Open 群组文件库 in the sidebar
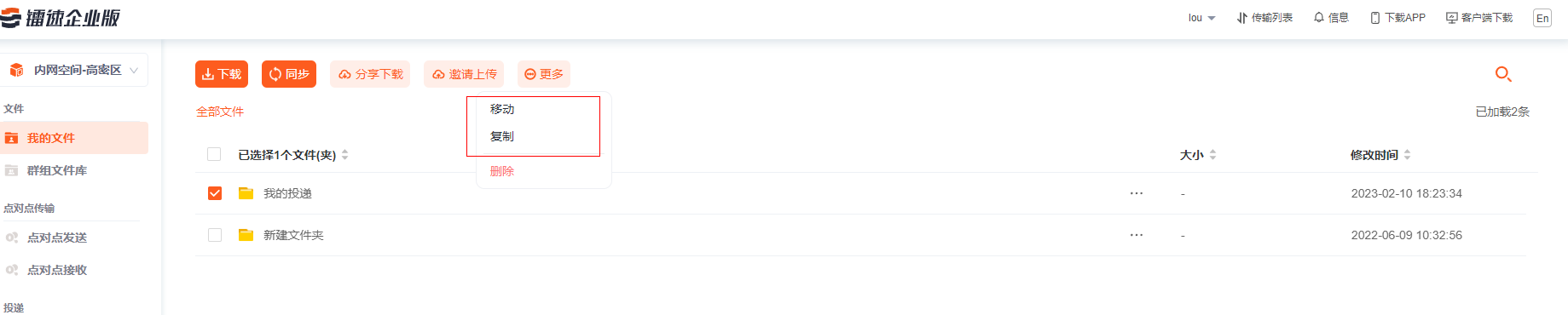Viewport: 1568px width, 315px height. coord(56,170)
